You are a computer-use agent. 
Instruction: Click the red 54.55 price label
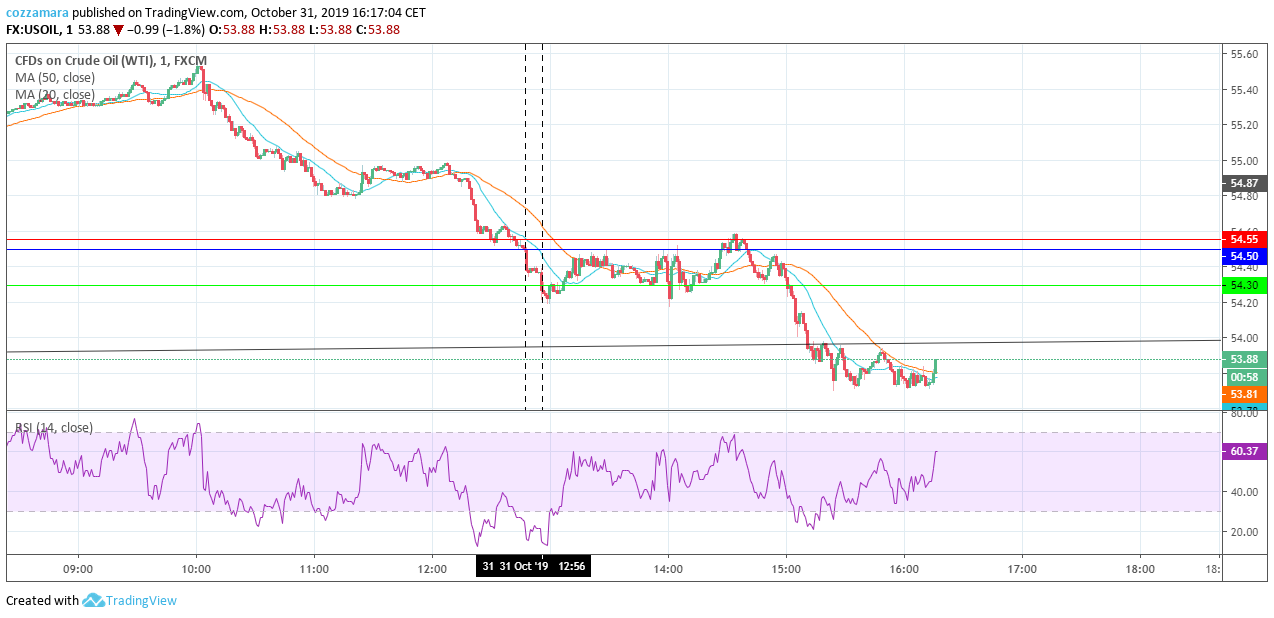coord(1245,239)
